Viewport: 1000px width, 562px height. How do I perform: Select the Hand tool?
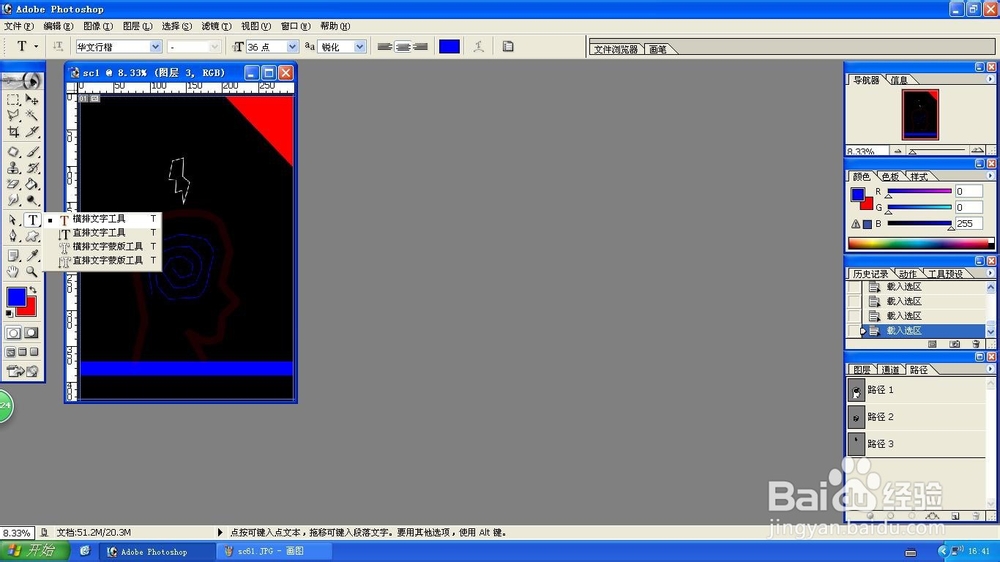click(x=13, y=272)
